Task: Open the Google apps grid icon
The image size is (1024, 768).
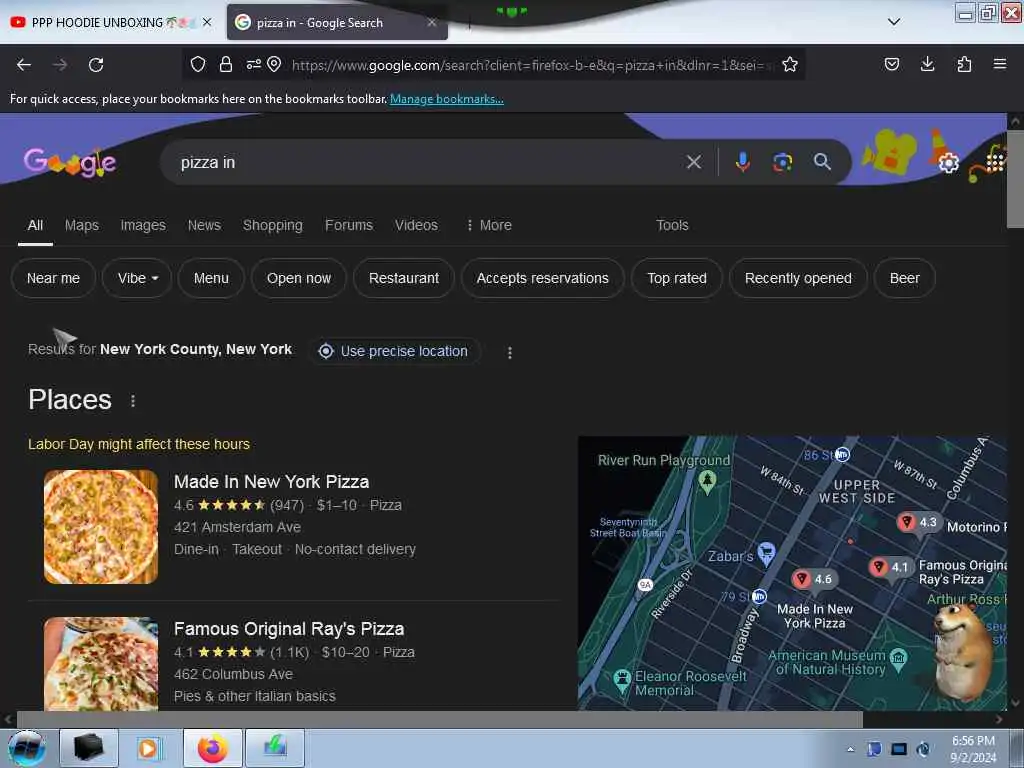Action: point(994,162)
